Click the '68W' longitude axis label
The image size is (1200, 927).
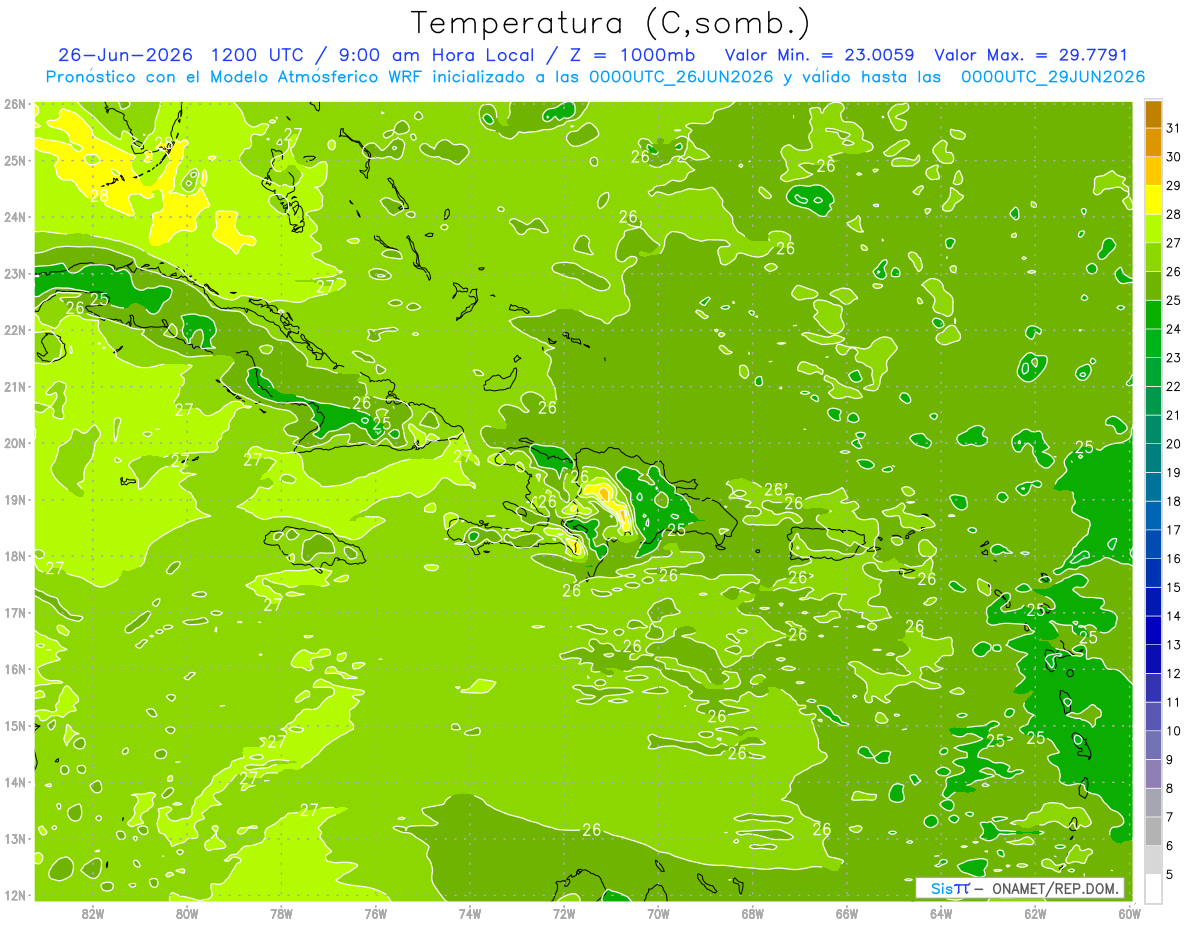click(x=753, y=914)
